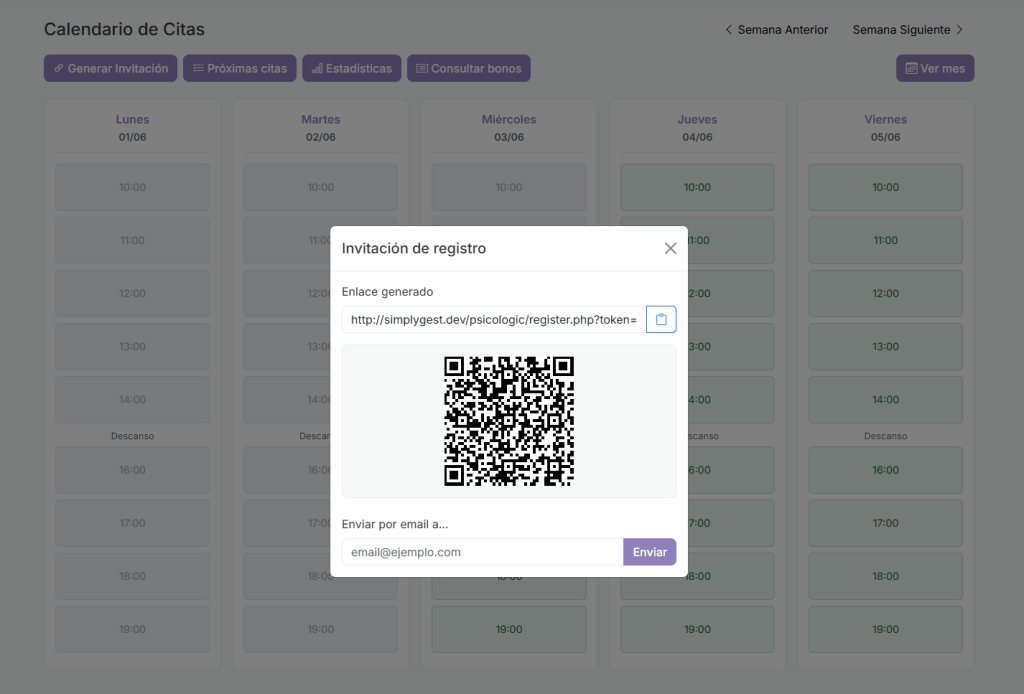Go to Semana Siguiente

[x=908, y=29]
